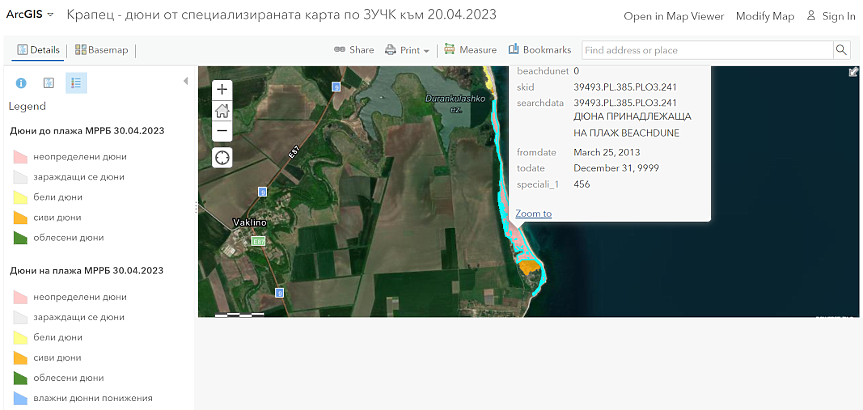Expand the Print dropdown
The height and width of the screenshot is (410, 863).
[407, 50]
